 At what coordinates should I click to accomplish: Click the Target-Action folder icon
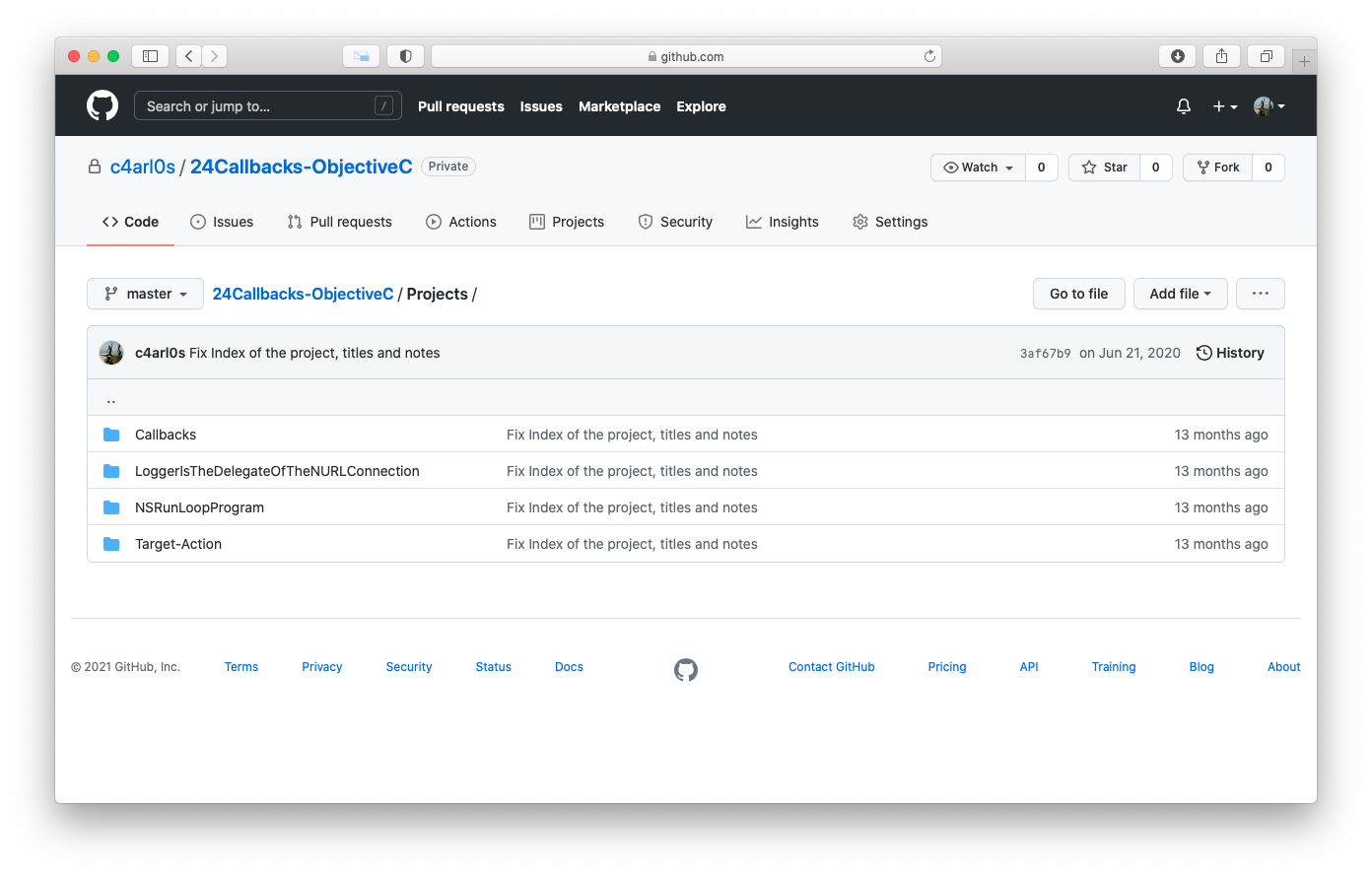point(111,544)
